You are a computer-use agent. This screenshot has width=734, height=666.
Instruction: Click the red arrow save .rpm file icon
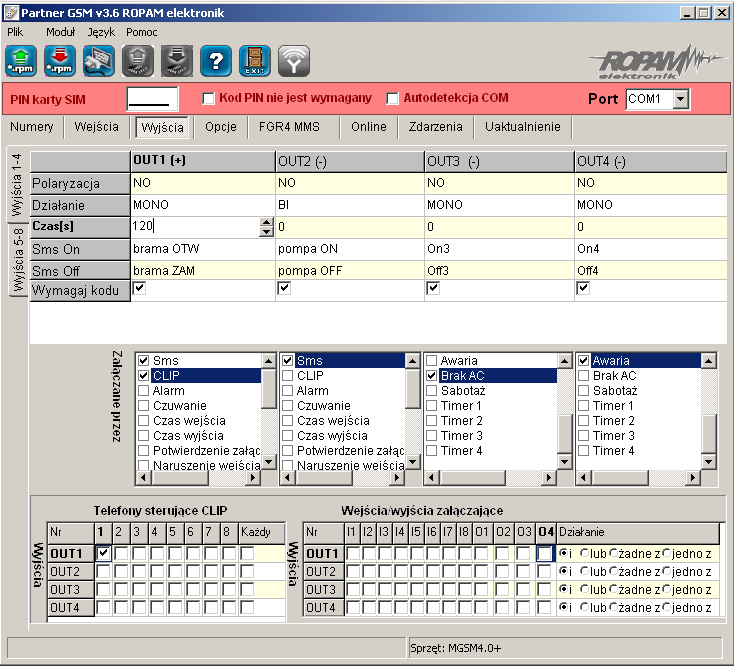click(x=60, y=61)
